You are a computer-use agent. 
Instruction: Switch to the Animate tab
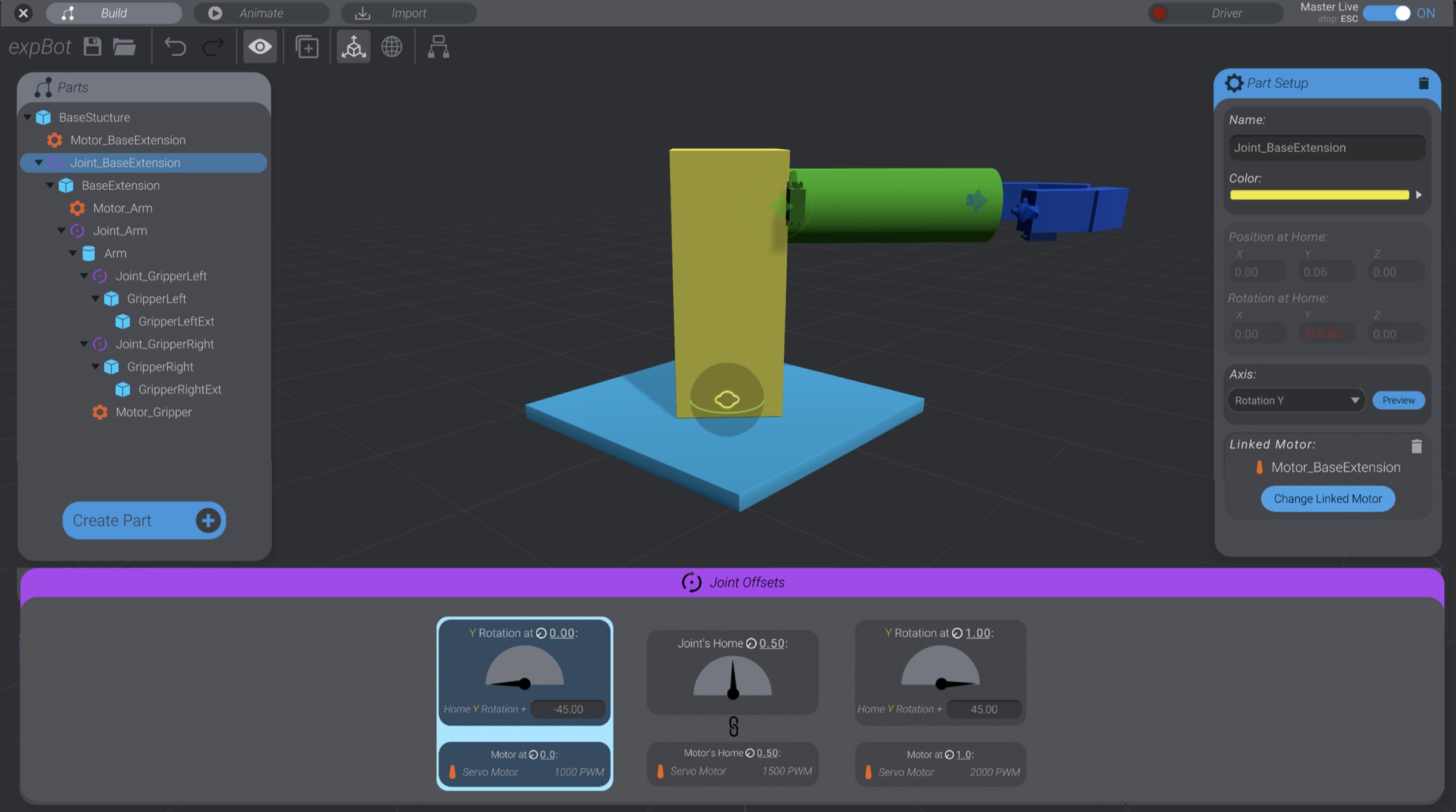coord(261,13)
